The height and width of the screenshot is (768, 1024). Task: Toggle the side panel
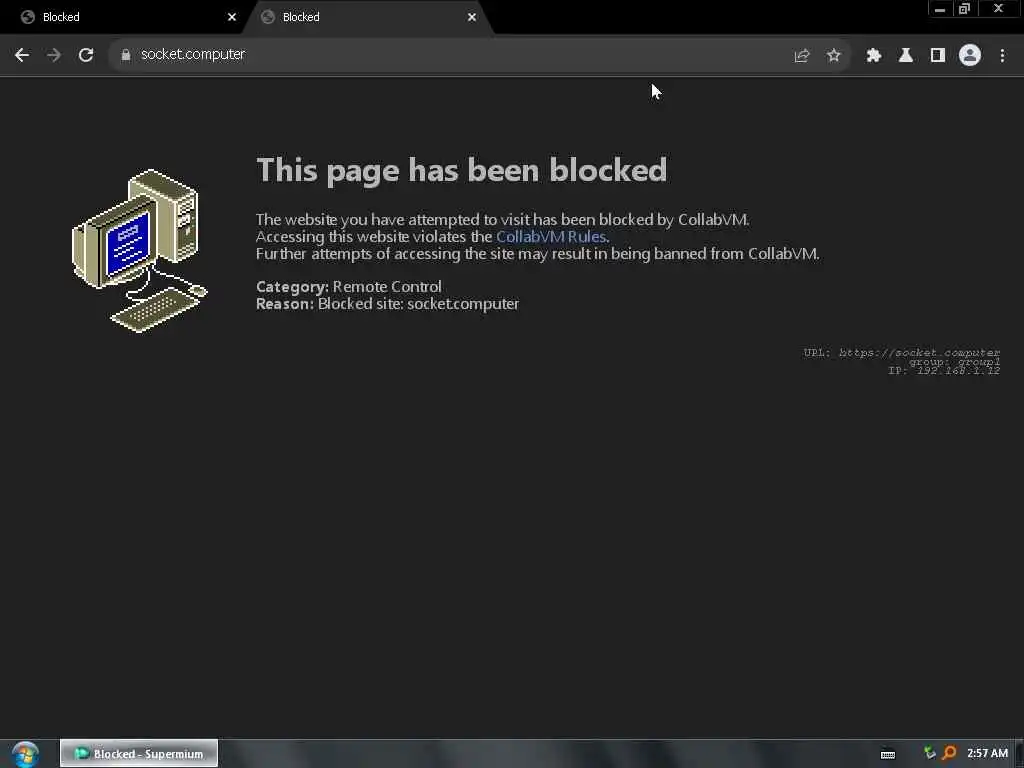click(937, 56)
